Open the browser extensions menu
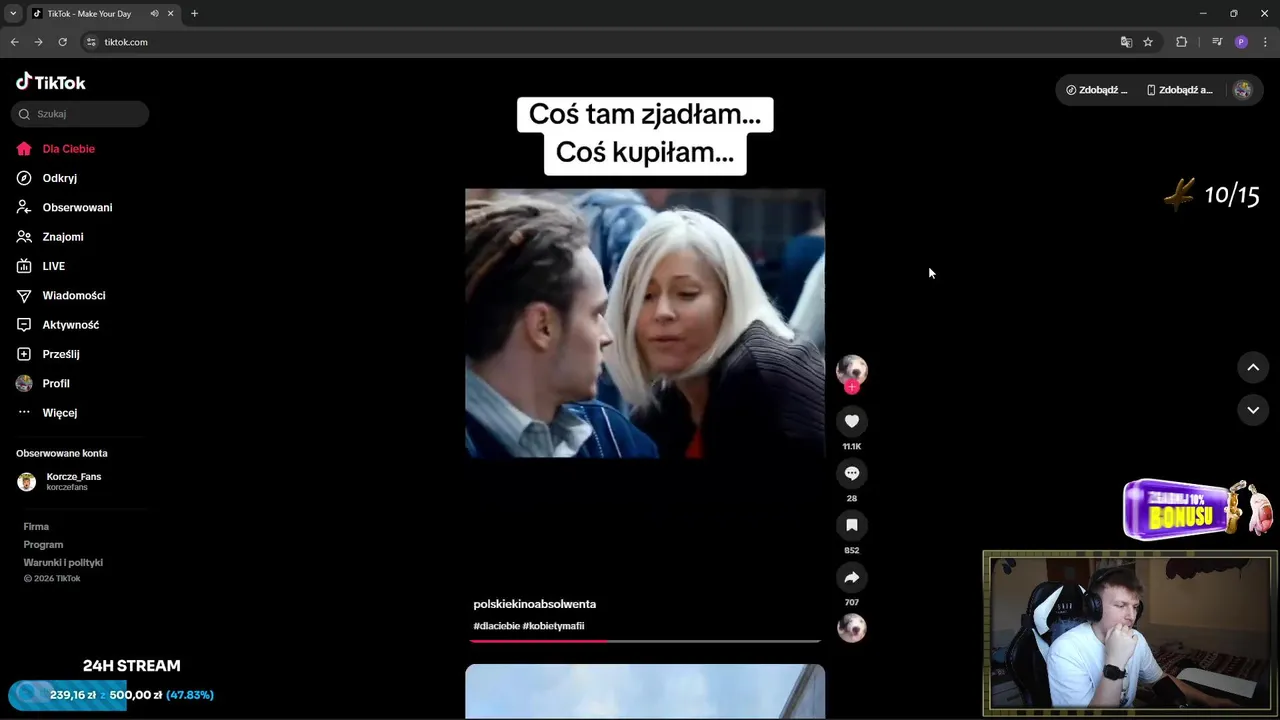 [x=1182, y=42]
